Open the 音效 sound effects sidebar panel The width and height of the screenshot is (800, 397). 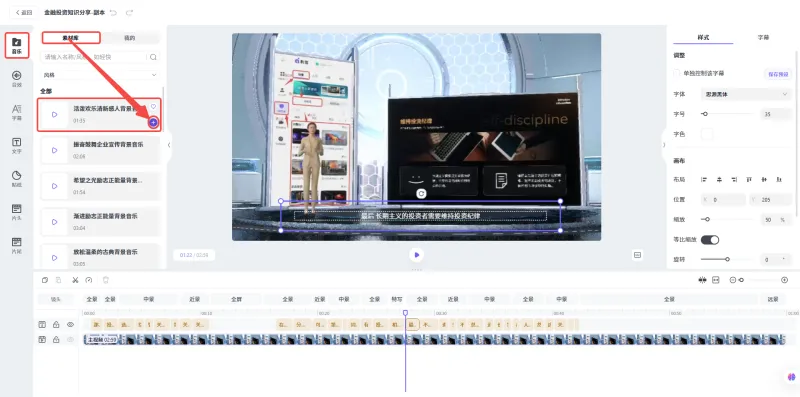click(16, 79)
